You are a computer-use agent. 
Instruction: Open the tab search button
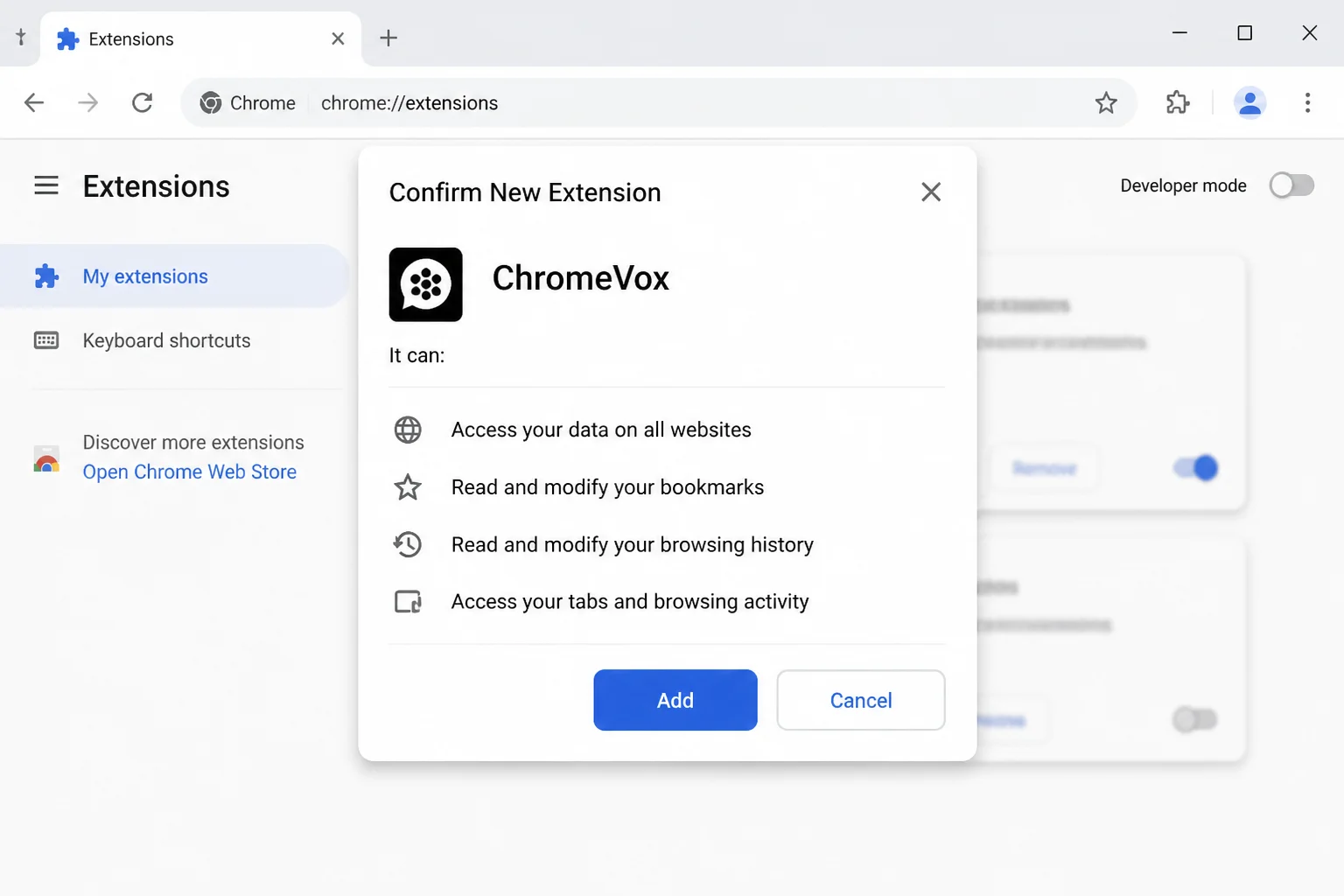pos(21,38)
